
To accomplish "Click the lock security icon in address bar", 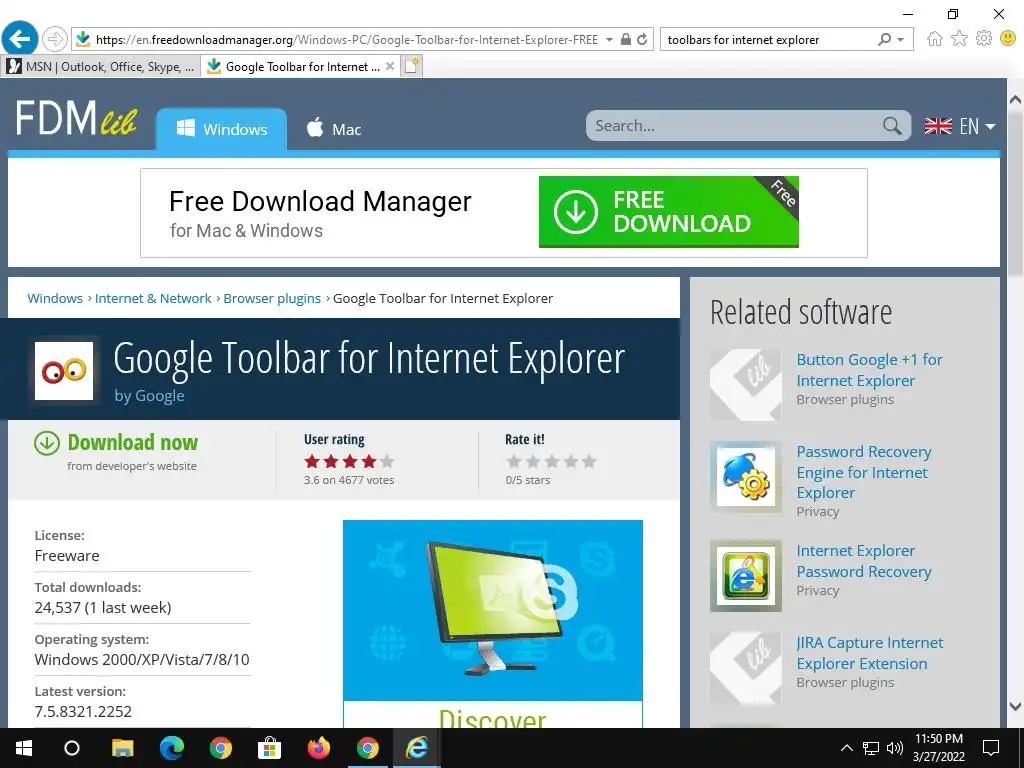I will click(x=626, y=39).
